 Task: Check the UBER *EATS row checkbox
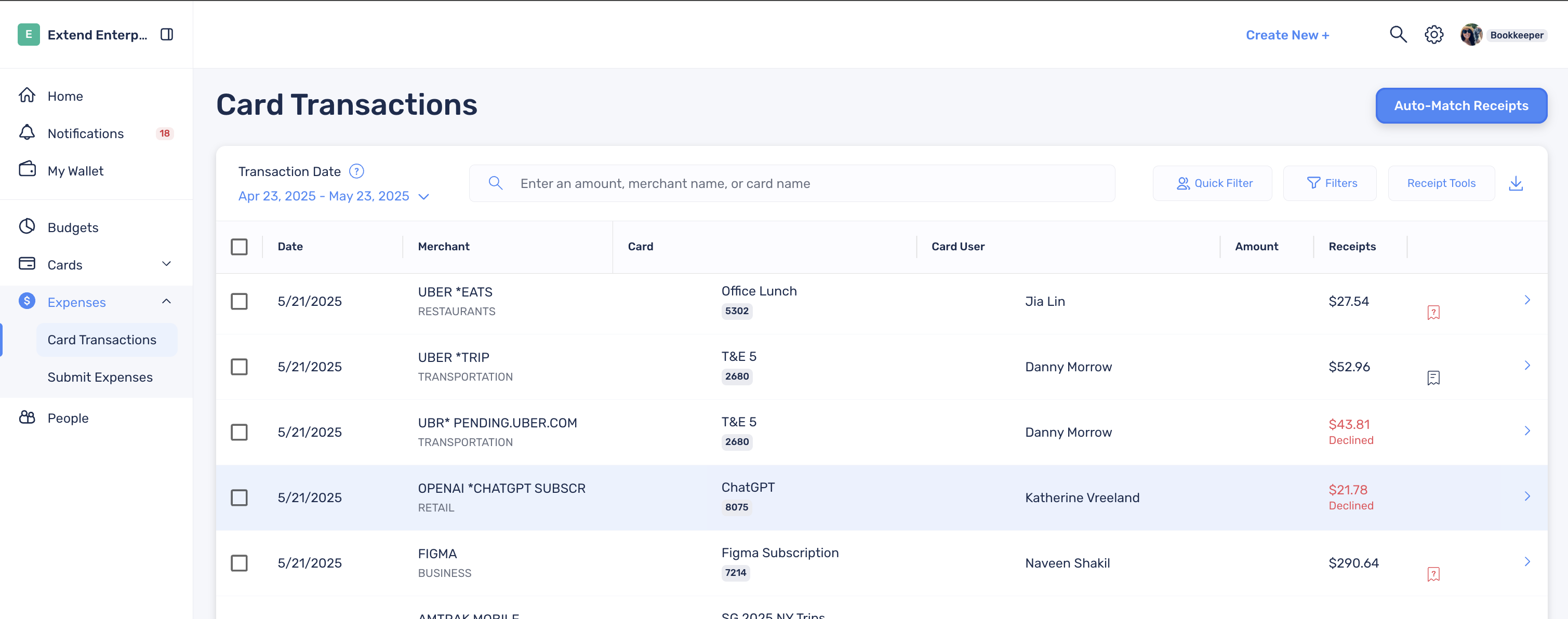tap(239, 301)
